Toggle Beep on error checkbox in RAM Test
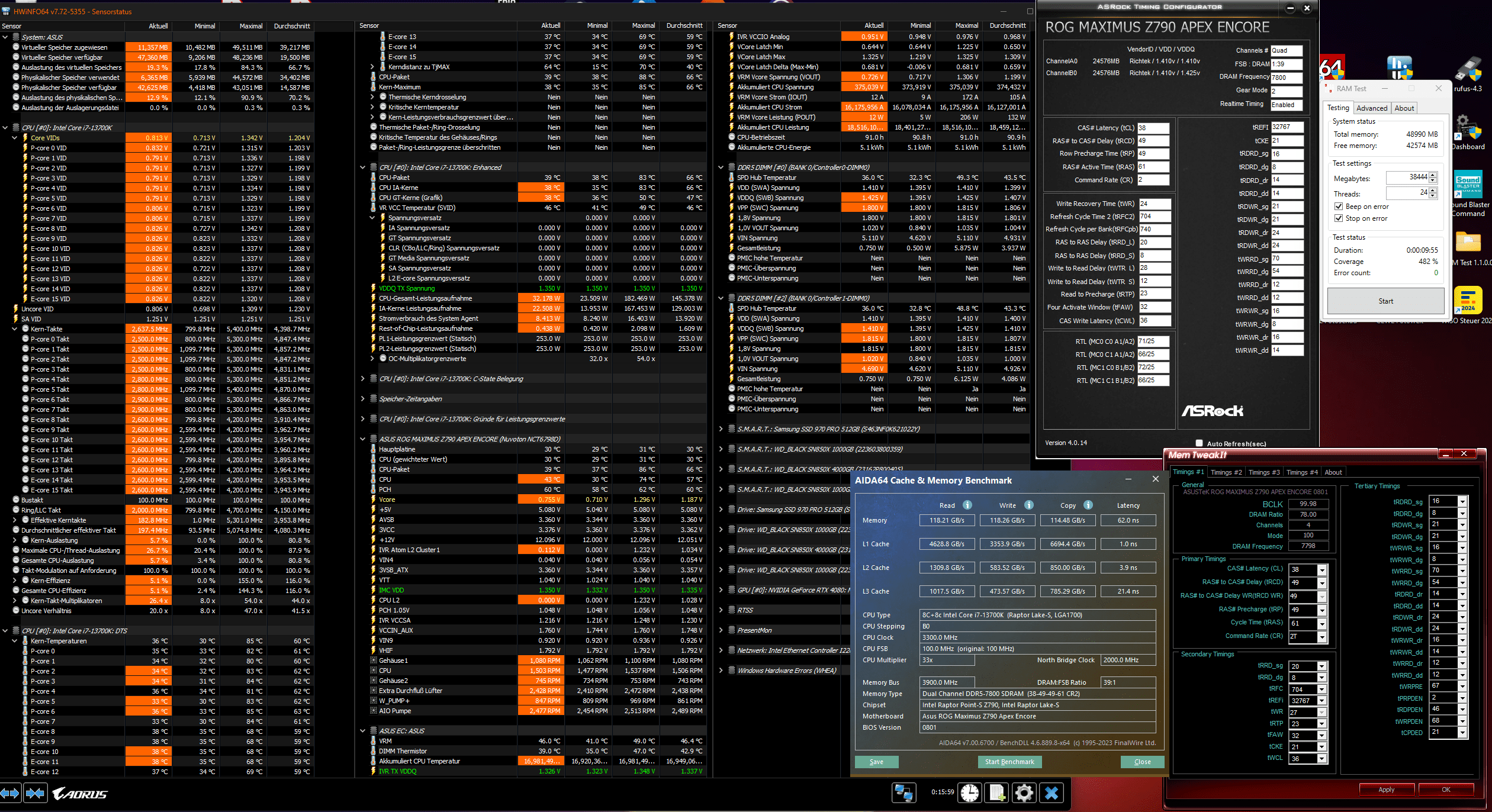The width and height of the screenshot is (1492, 812). click(x=1339, y=207)
